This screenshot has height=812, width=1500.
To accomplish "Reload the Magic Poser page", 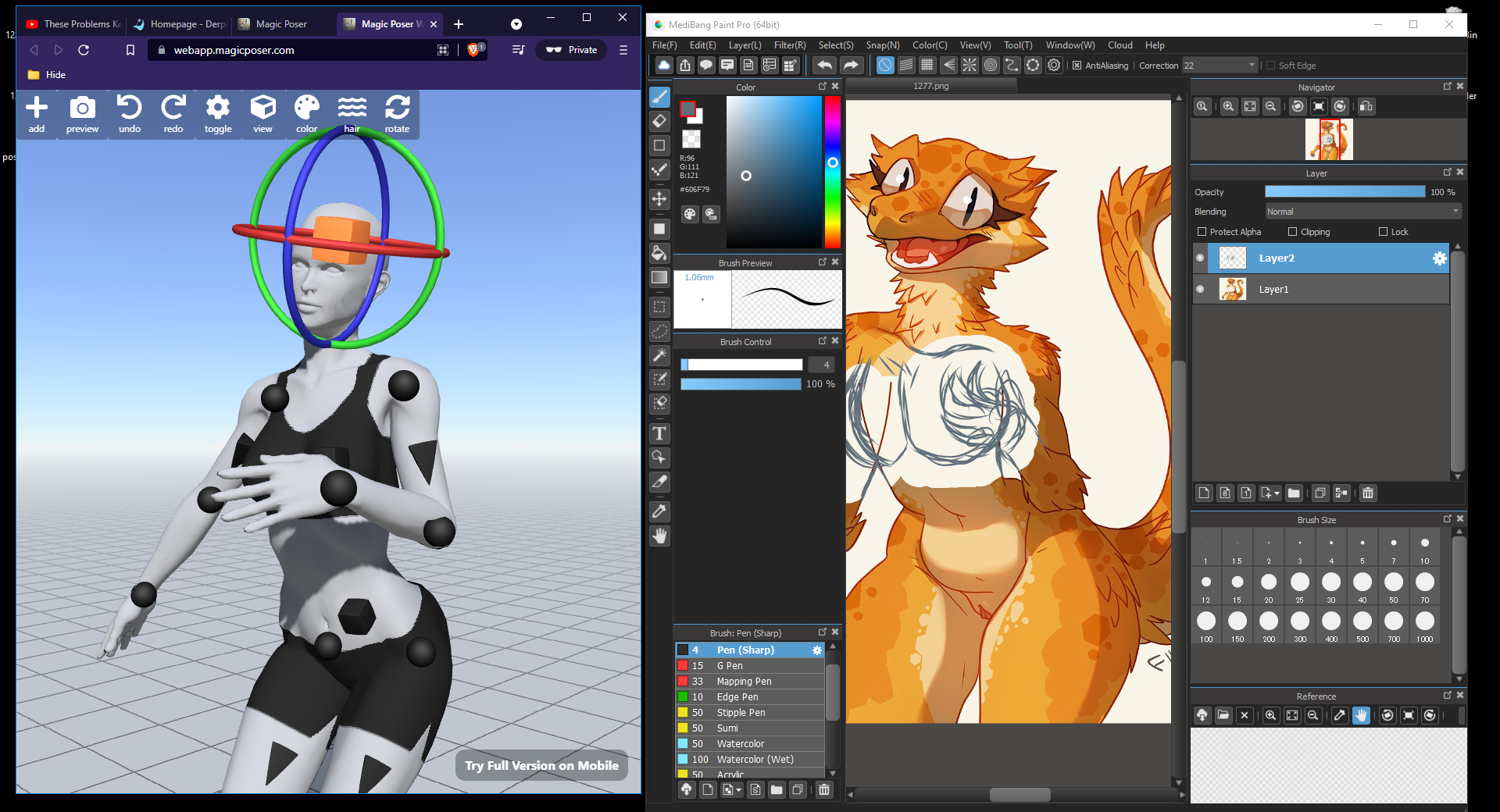I will (x=84, y=50).
